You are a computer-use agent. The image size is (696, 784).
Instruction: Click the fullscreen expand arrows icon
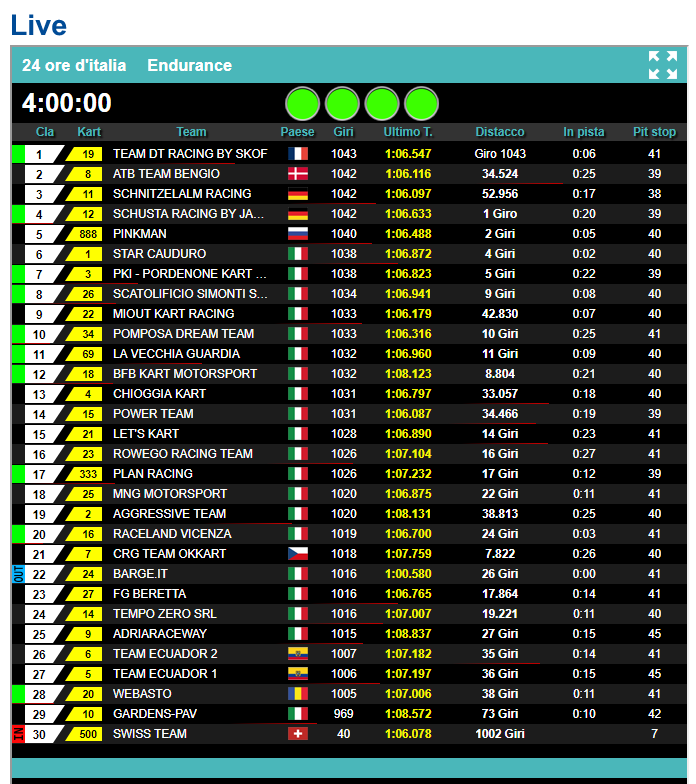pyautogui.click(x=662, y=65)
